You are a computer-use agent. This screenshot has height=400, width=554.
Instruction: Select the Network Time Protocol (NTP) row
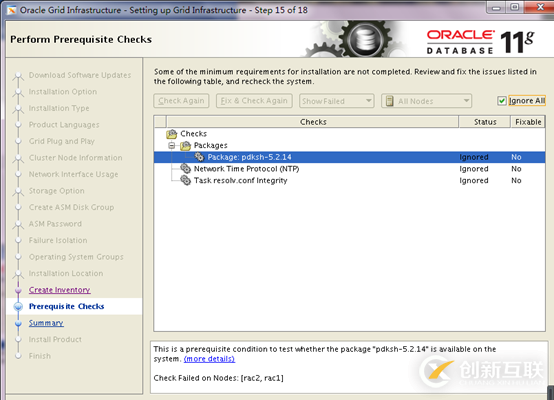[349, 169]
